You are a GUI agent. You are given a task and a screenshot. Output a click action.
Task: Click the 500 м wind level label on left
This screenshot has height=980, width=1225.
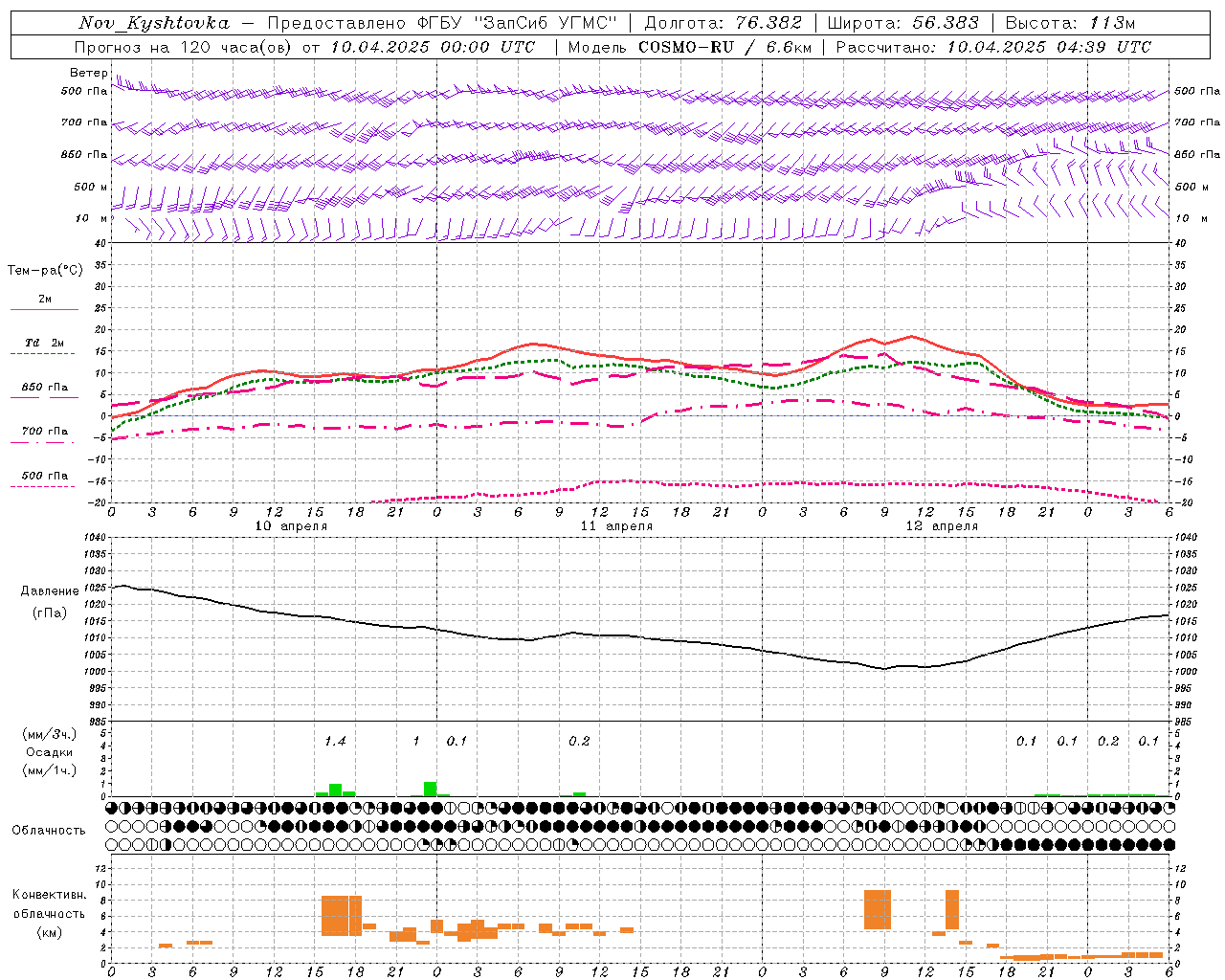click(91, 187)
